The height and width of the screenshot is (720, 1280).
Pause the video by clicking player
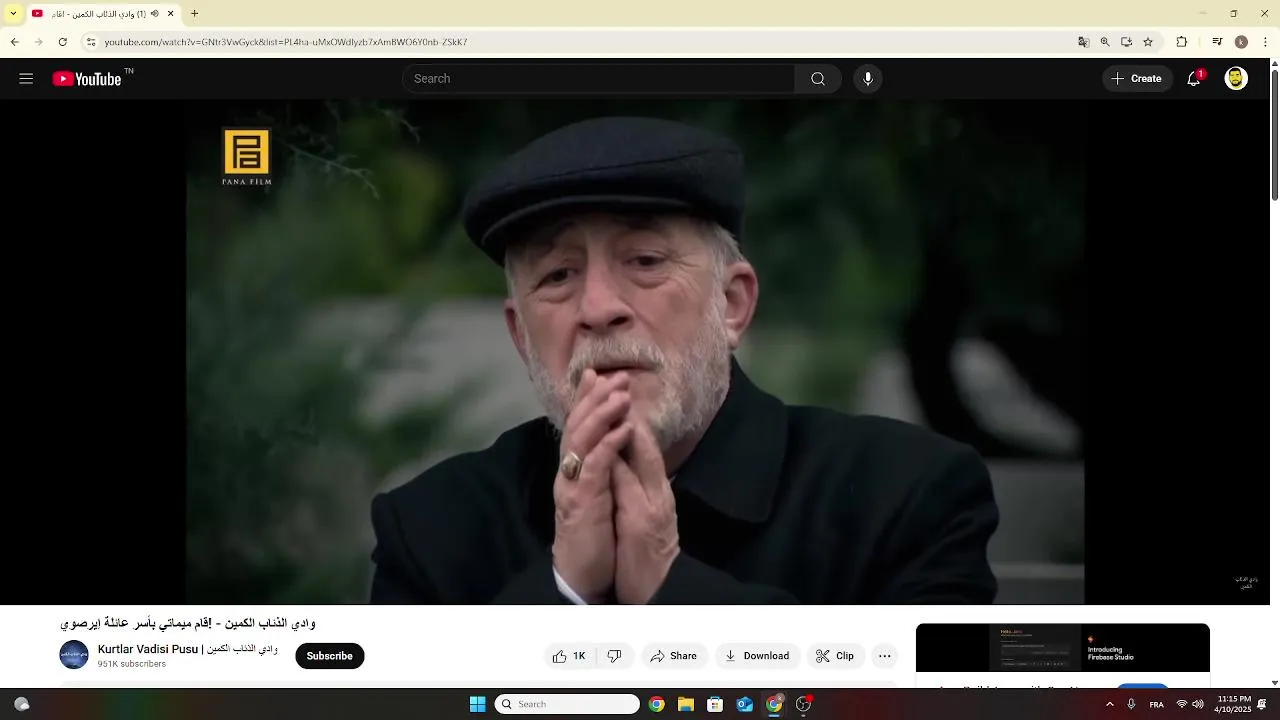(x=635, y=351)
